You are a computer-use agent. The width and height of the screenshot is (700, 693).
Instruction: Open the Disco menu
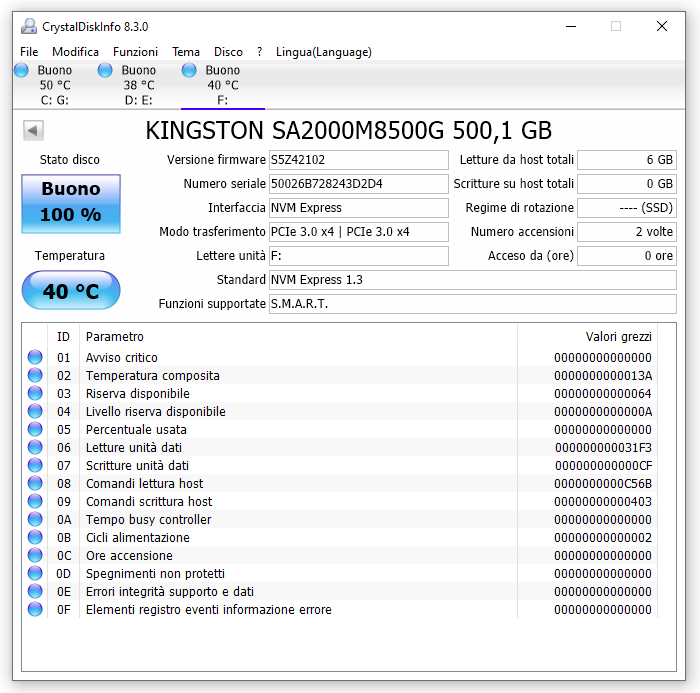[228, 52]
